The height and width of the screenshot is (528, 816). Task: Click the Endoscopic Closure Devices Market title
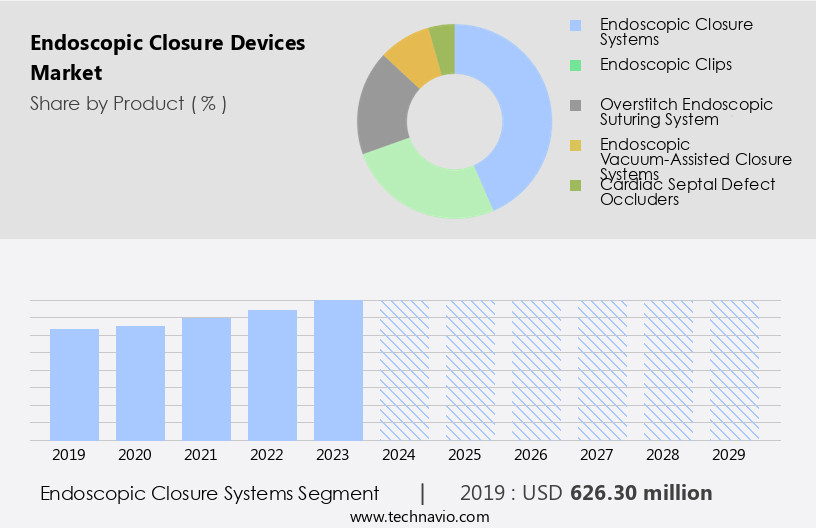[167, 58]
